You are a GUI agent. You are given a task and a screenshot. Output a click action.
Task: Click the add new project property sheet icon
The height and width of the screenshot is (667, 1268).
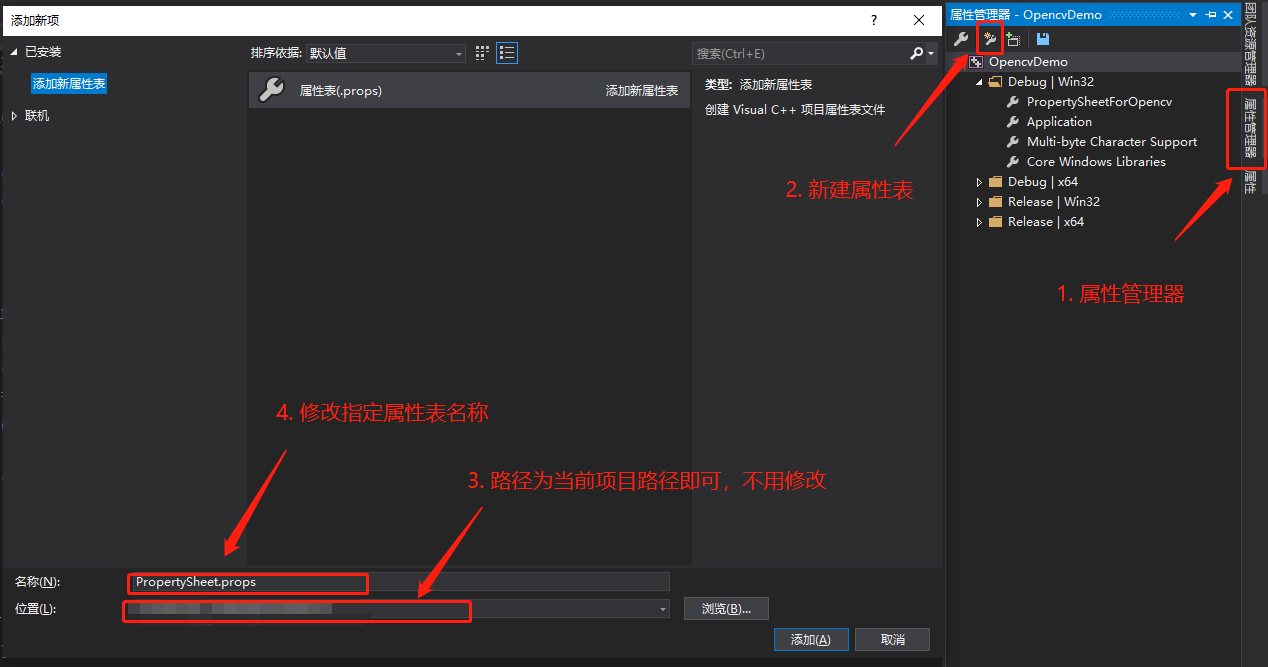(990, 40)
